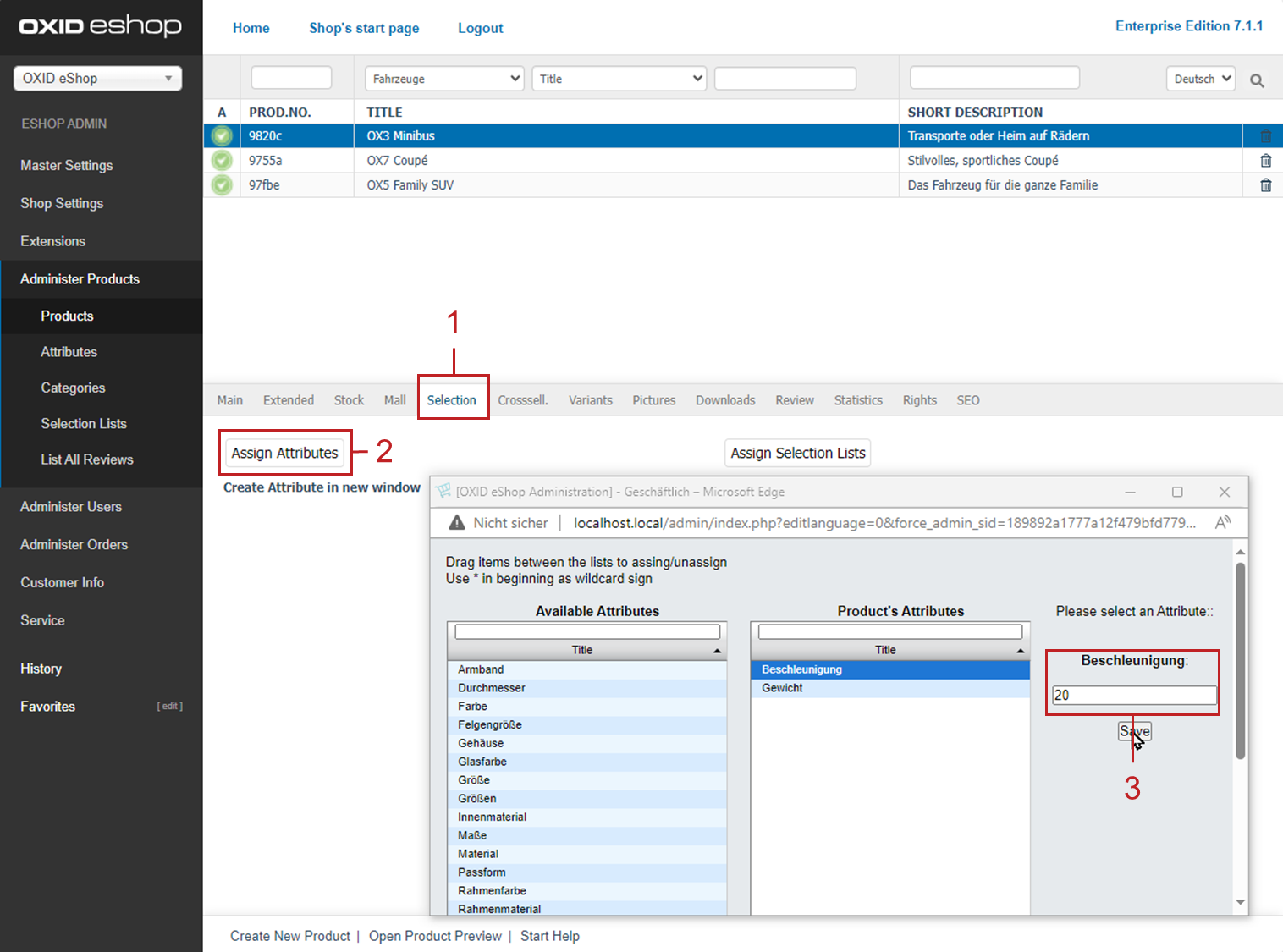Click the Nicht sicher warning icon
The height and width of the screenshot is (952, 1283).
tap(457, 523)
